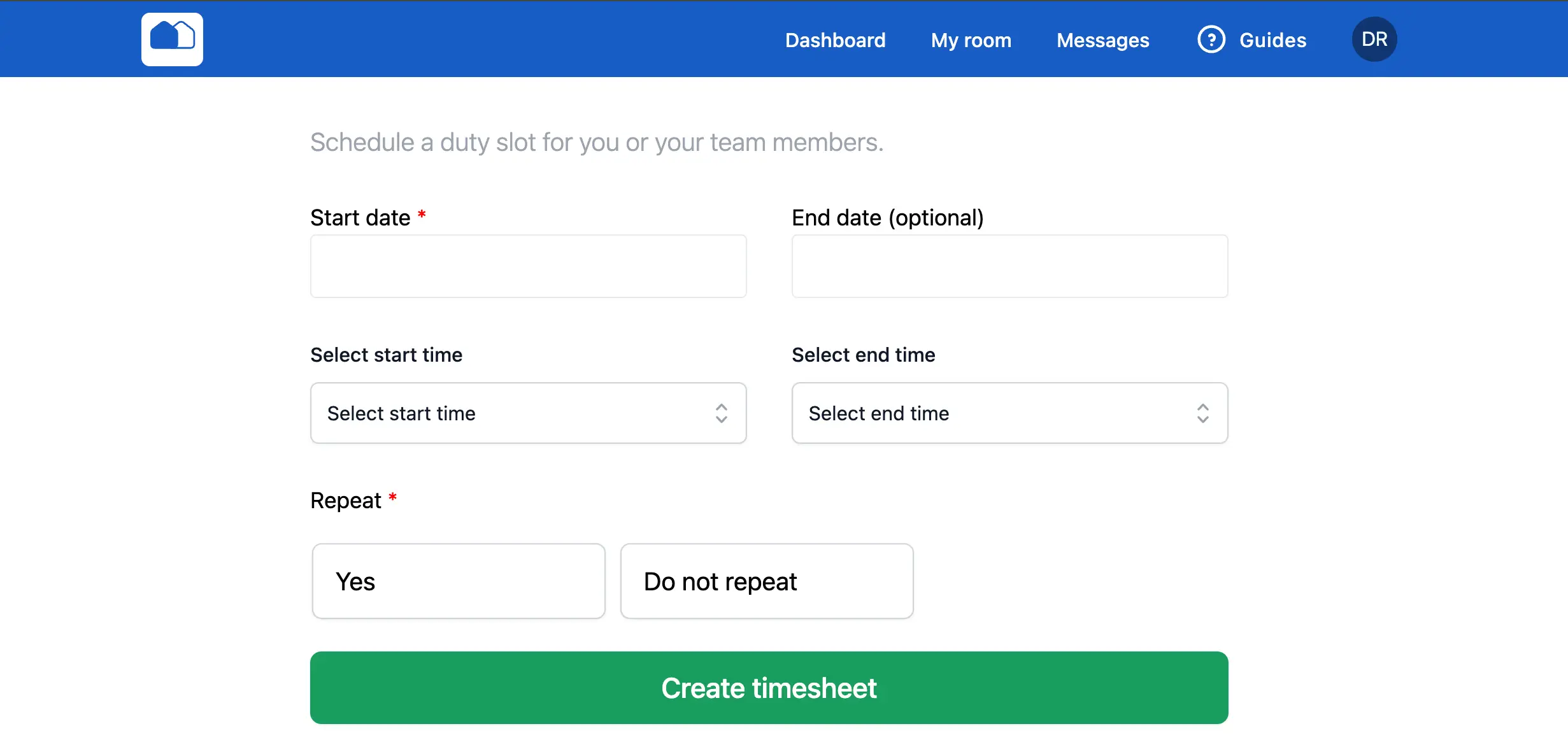This screenshot has height=754, width=1568.
Task: Click the Start date field label
Action: 360,218
